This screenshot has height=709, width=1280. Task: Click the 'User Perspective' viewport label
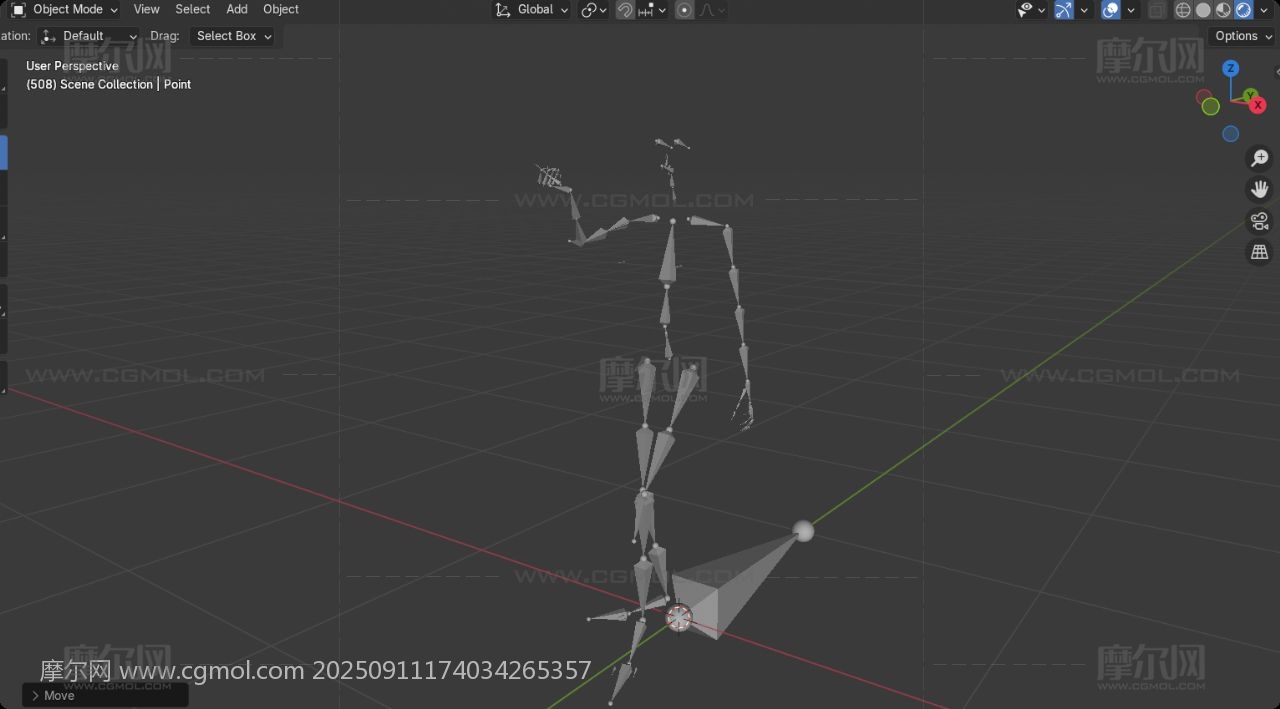[72, 66]
